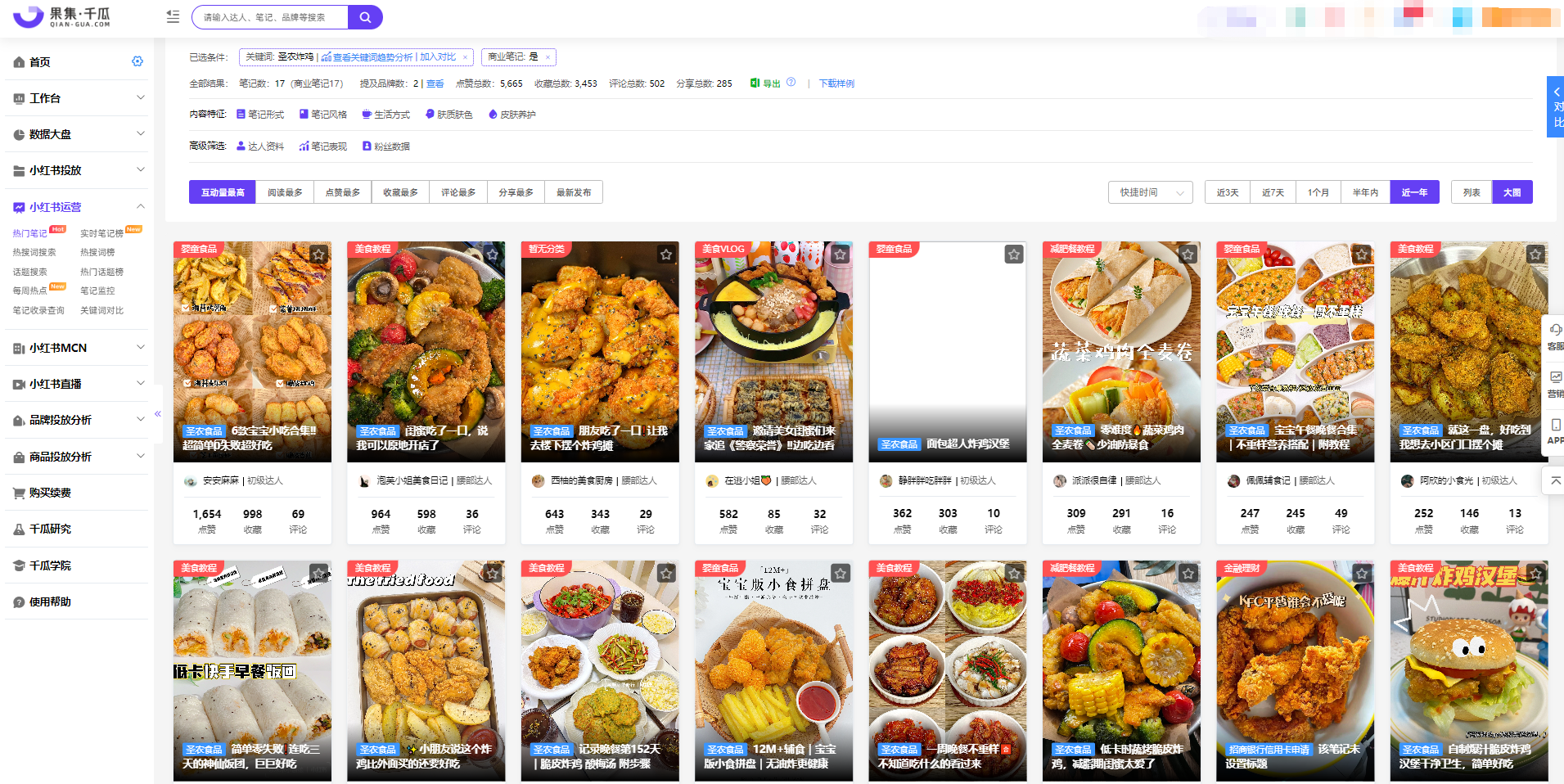Star the 阿欣的小食光 note card
The width and height of the screenshot is (1564, 784).
point(1535,255)
